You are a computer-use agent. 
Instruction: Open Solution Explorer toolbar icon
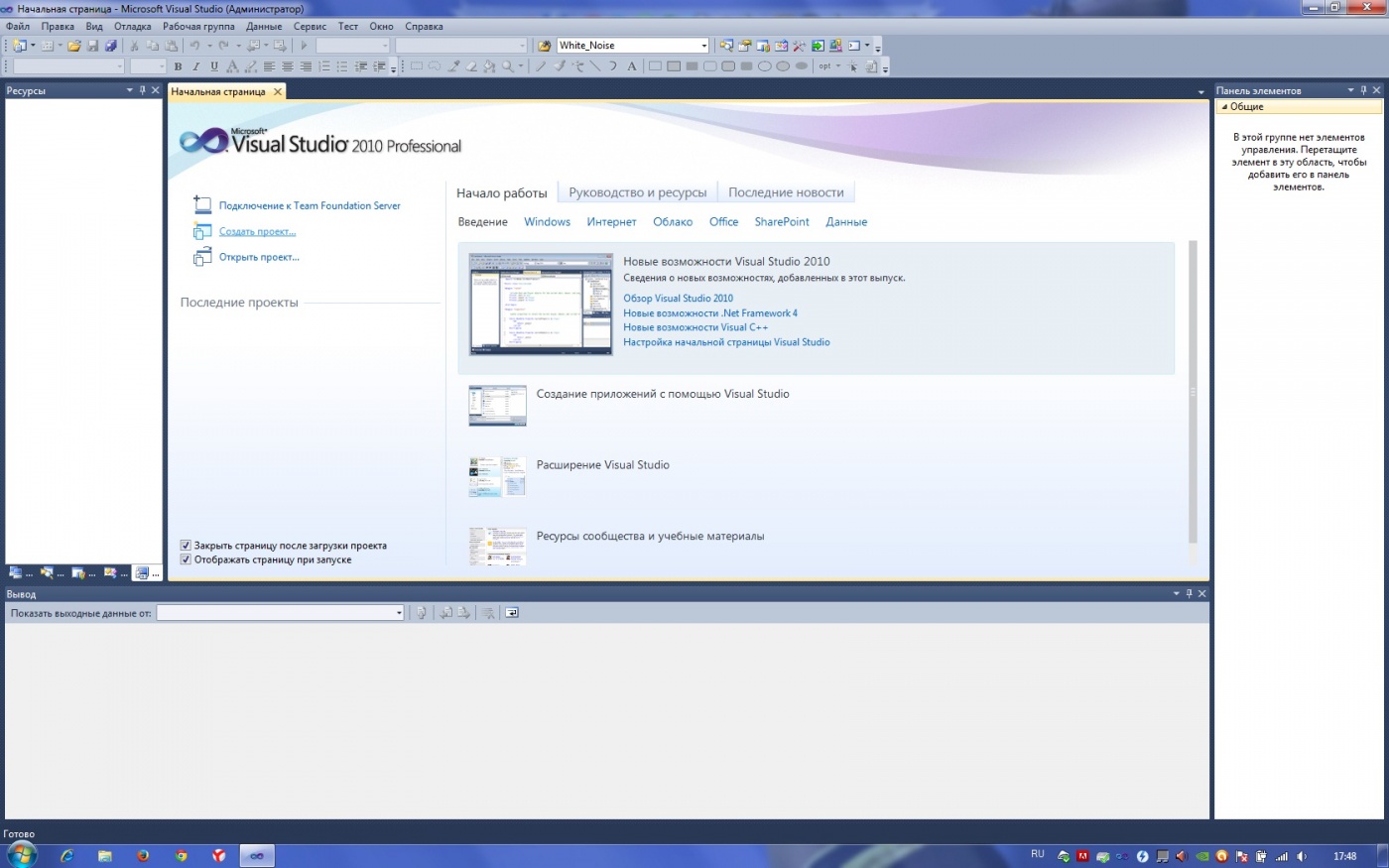pyautogui.click(x=726, y=46)
